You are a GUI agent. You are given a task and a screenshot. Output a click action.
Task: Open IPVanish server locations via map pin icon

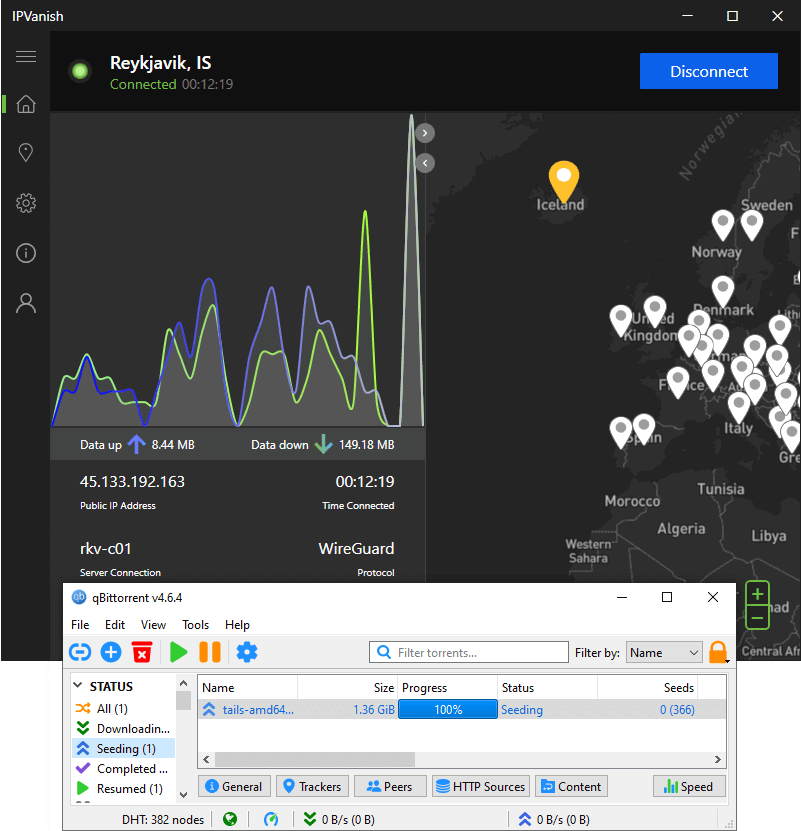25,152
